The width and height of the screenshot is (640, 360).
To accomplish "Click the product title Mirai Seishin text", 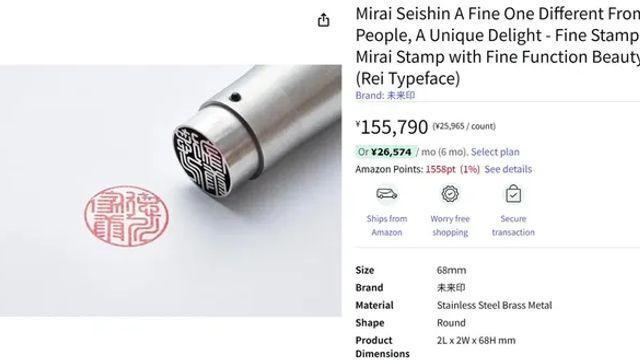I will point(498,46).
